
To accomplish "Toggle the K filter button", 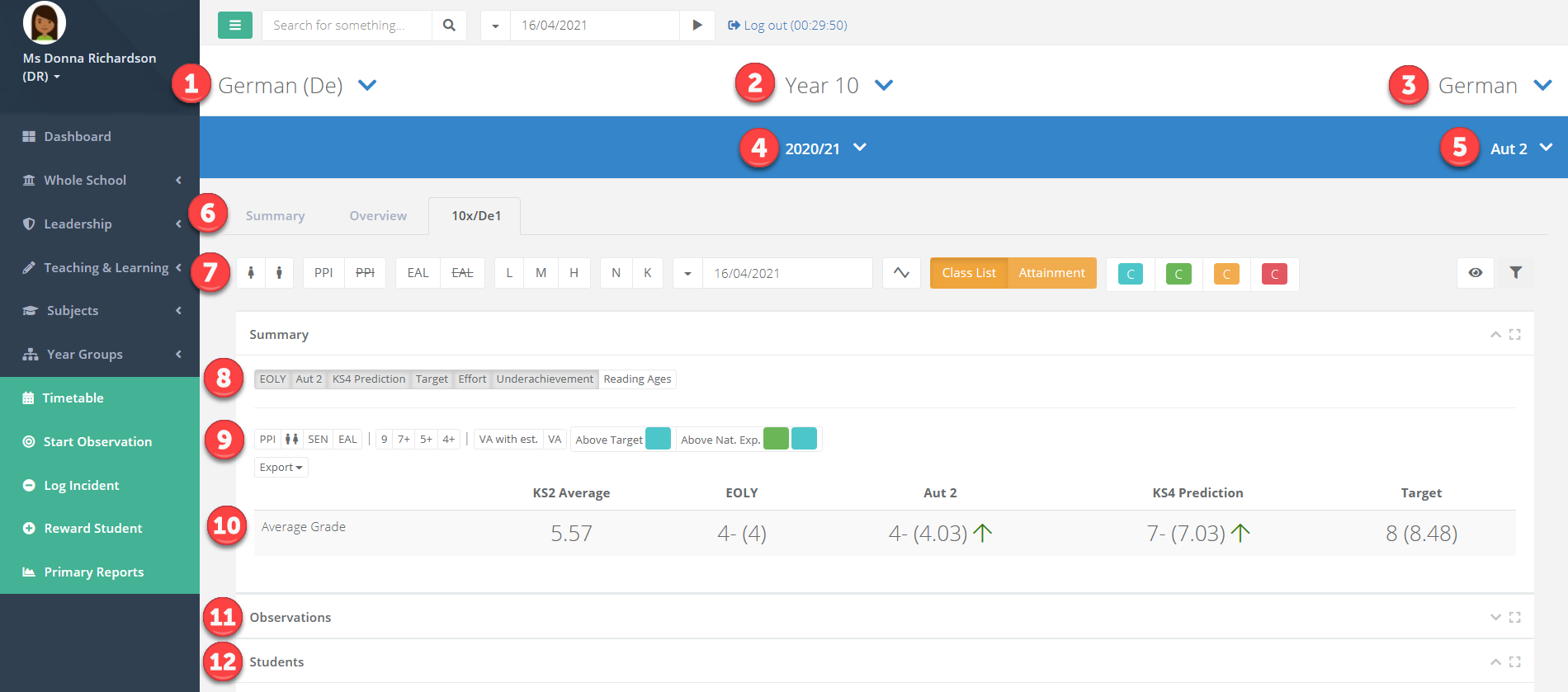I will (x=648, y=273).
